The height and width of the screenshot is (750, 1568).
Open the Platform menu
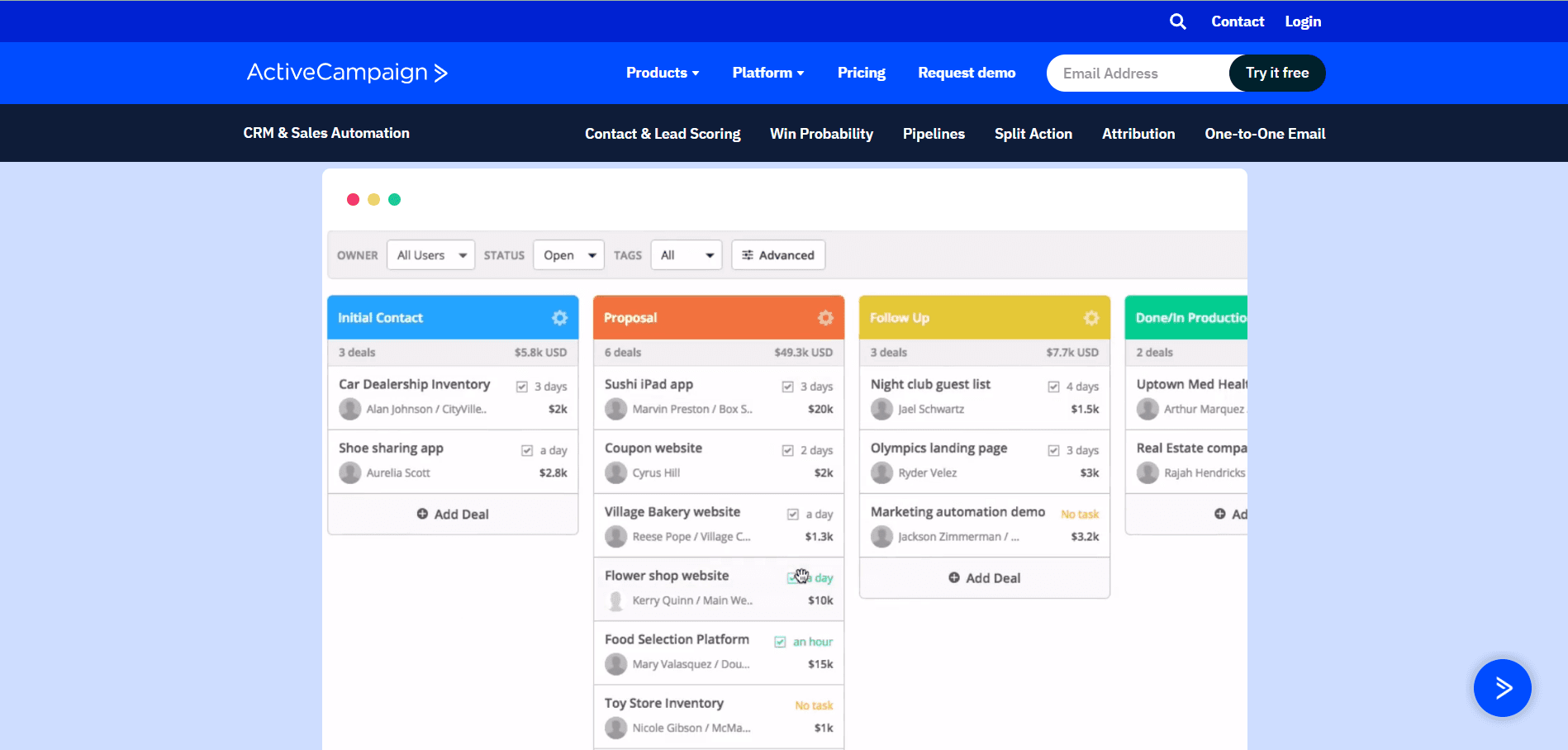click(767, 73)
